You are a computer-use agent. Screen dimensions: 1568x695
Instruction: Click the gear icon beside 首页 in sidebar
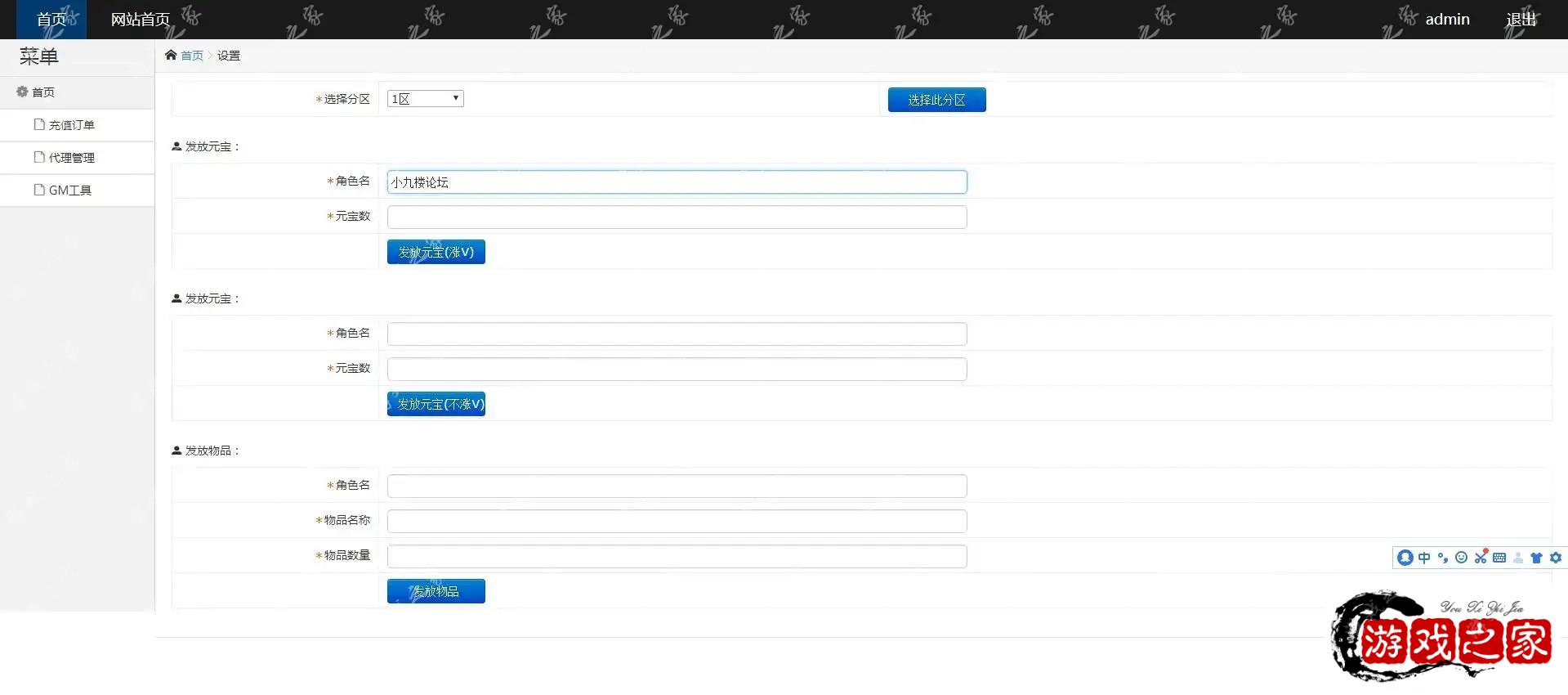22,92
